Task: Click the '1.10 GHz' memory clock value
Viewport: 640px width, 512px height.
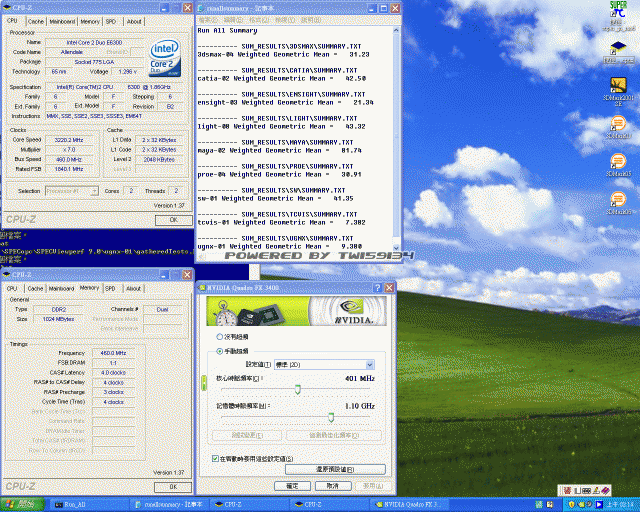Action: coord(360,406)
